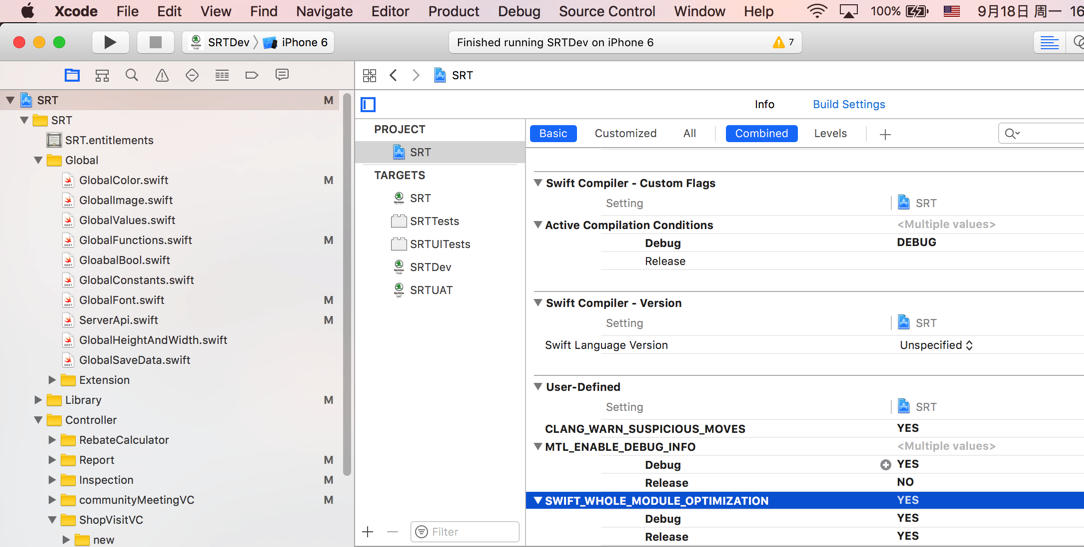Open the Test navigator diamond icon

coord(192,75)
